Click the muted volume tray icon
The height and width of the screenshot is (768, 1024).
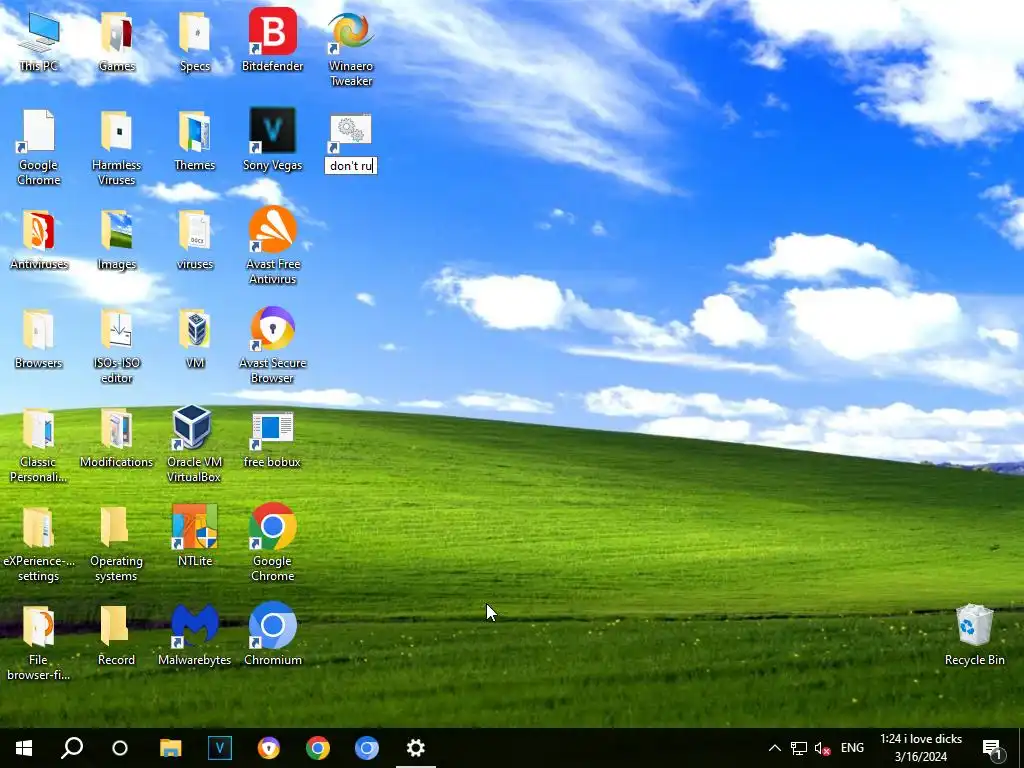(822, 748)
